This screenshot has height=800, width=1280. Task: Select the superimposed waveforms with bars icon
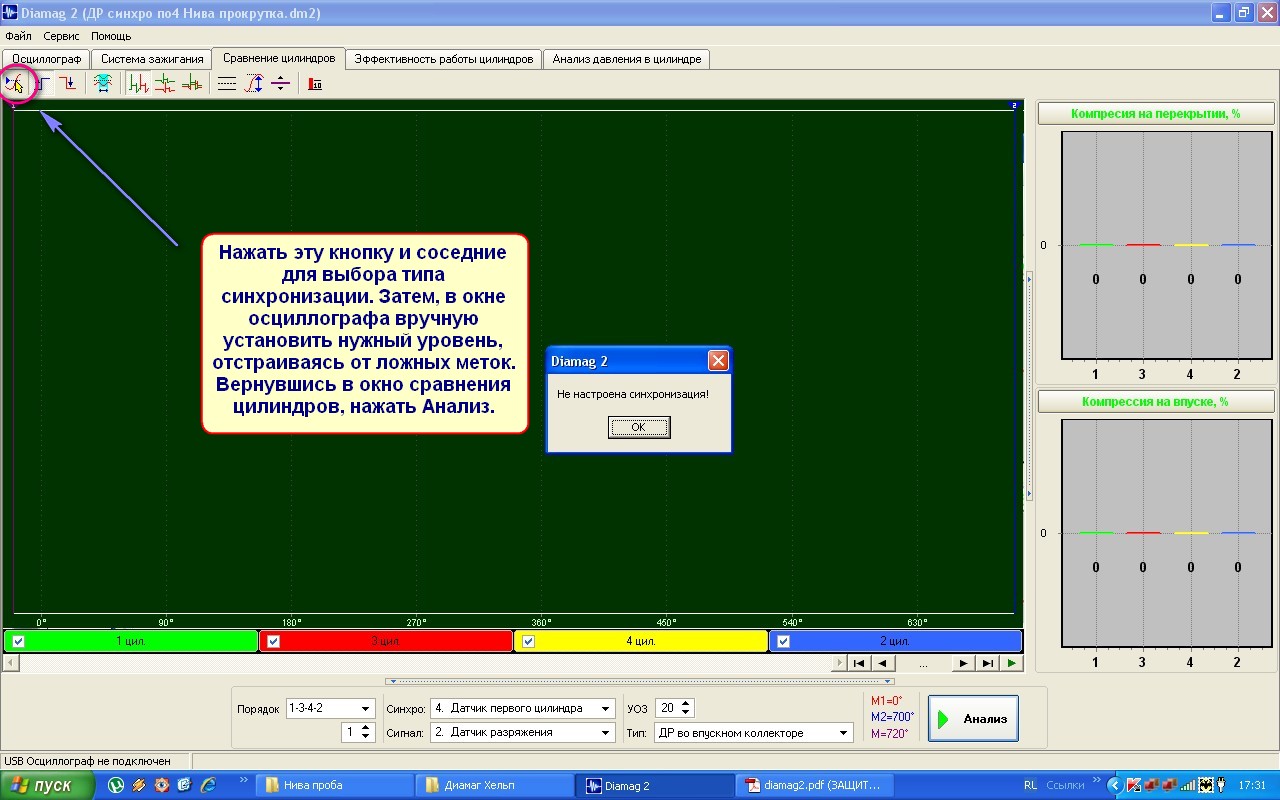[191, 84]
